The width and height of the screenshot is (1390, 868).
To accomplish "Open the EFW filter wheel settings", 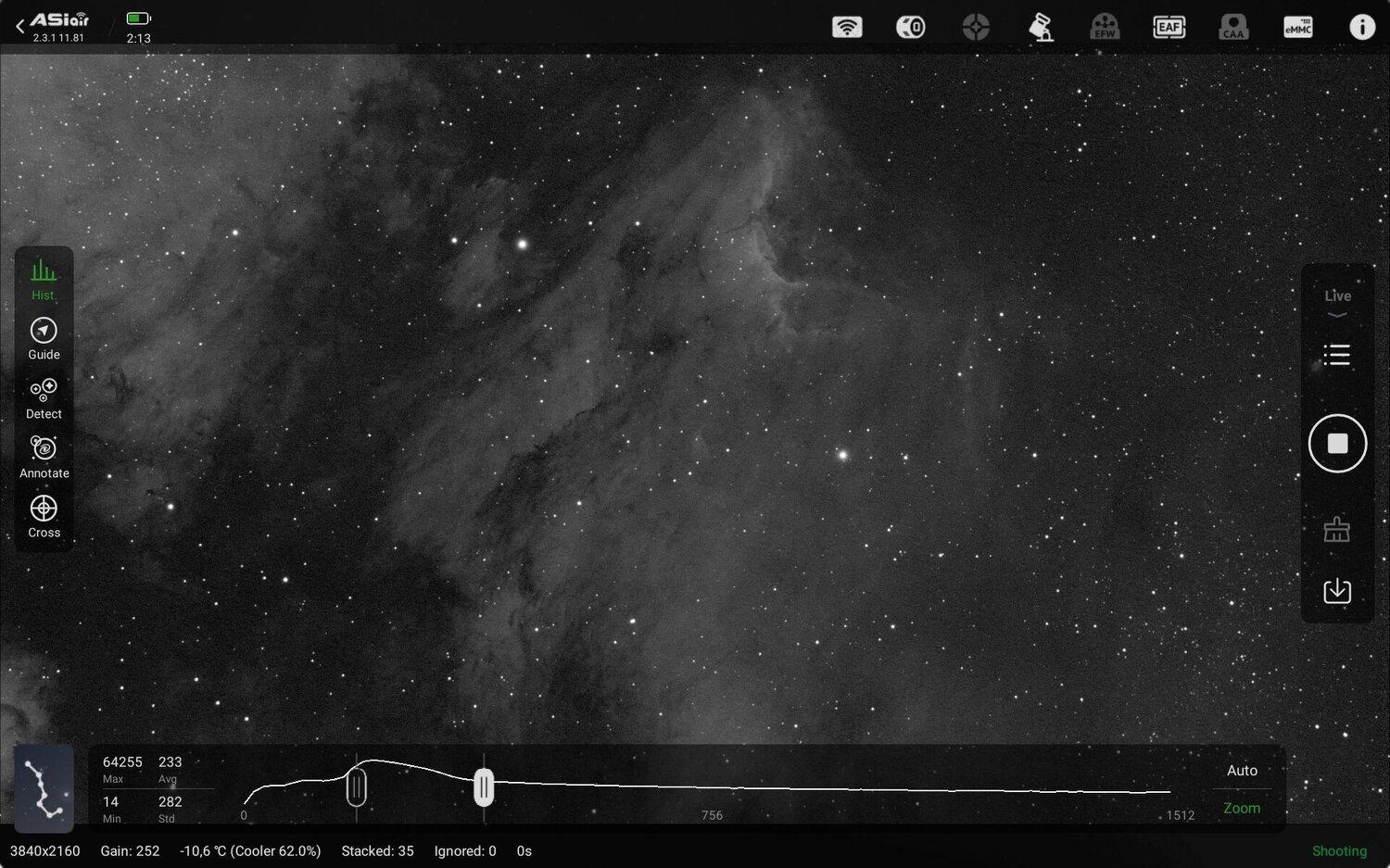I will click(1105, 26).
